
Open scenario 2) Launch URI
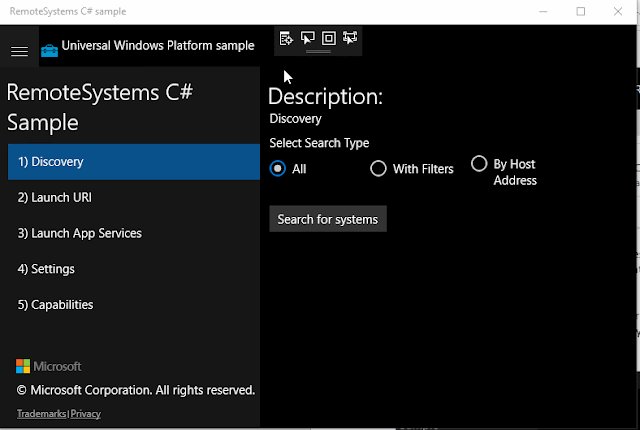point(134,197)
